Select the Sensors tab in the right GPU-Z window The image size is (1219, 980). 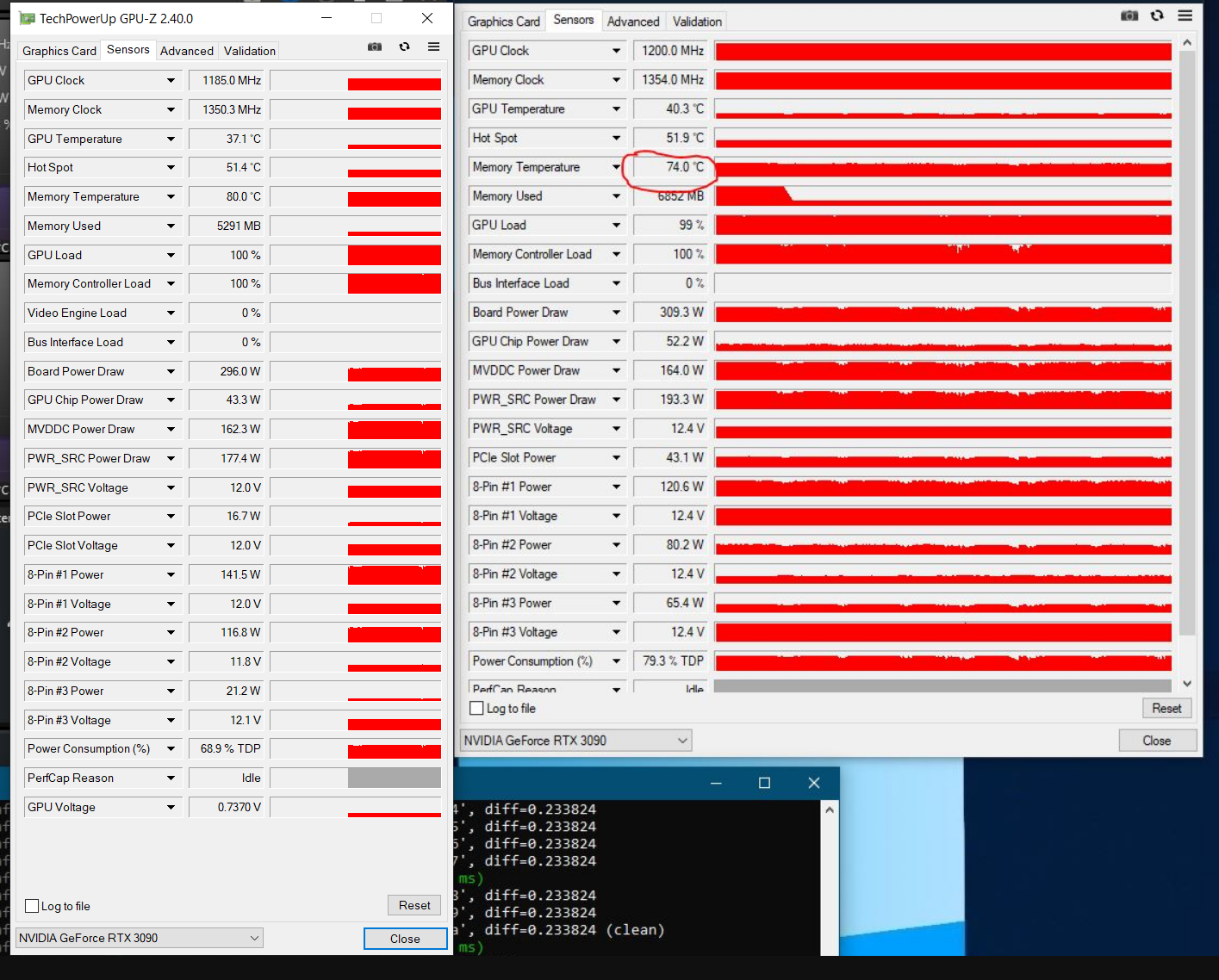coord(574,20)
